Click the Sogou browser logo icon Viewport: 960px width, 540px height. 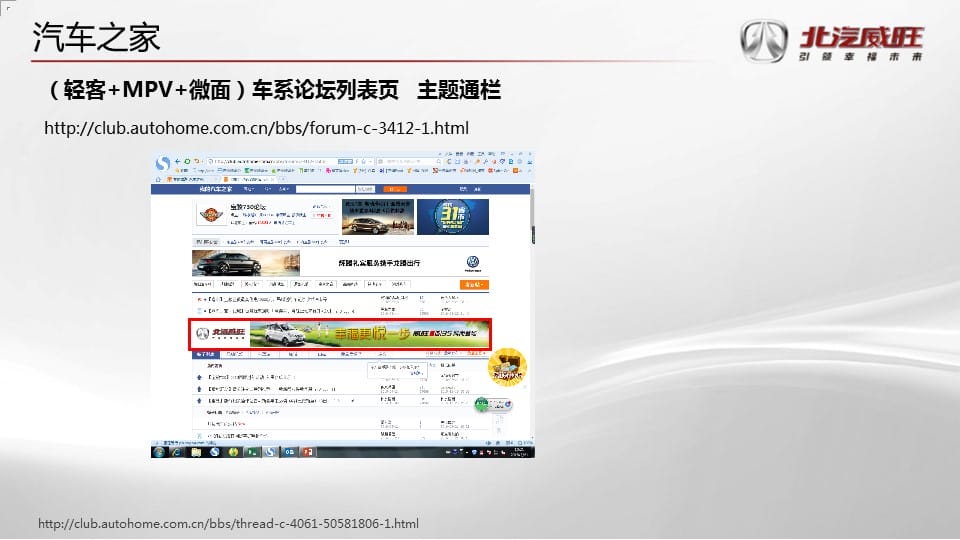pyautogui.click(x=162, y=162)
